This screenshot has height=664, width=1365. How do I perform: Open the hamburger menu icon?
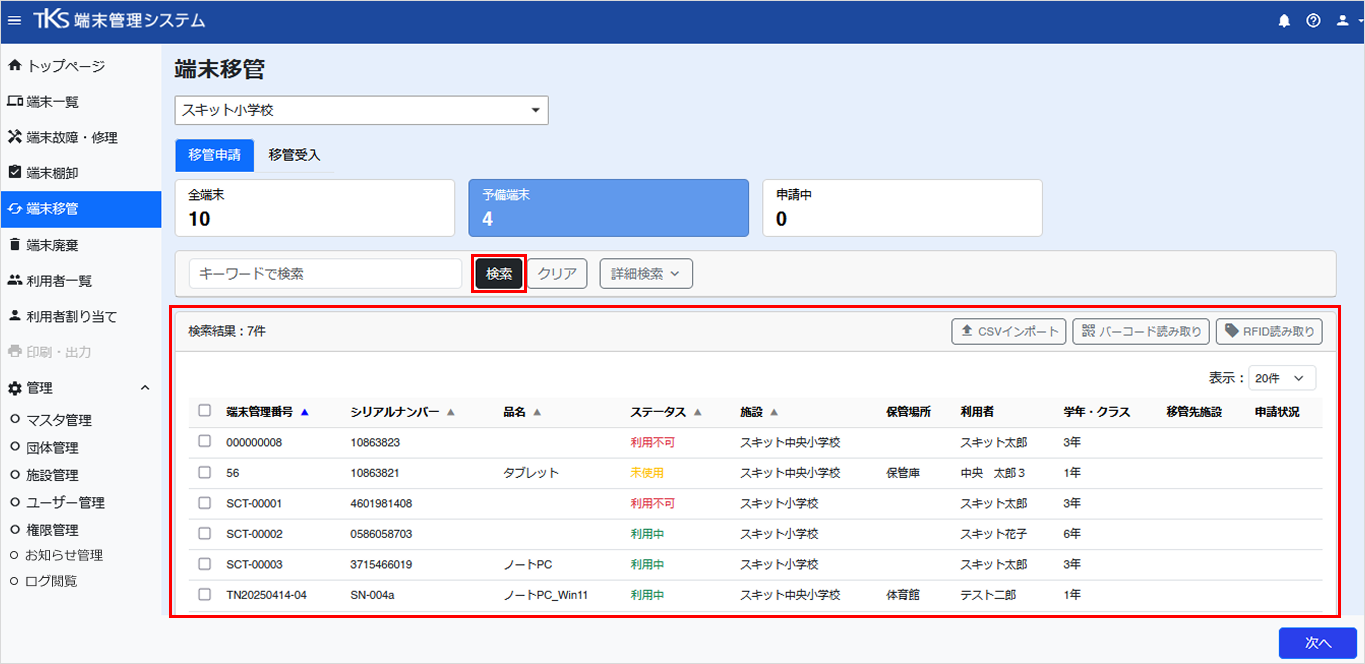click(x=14, y=21)
